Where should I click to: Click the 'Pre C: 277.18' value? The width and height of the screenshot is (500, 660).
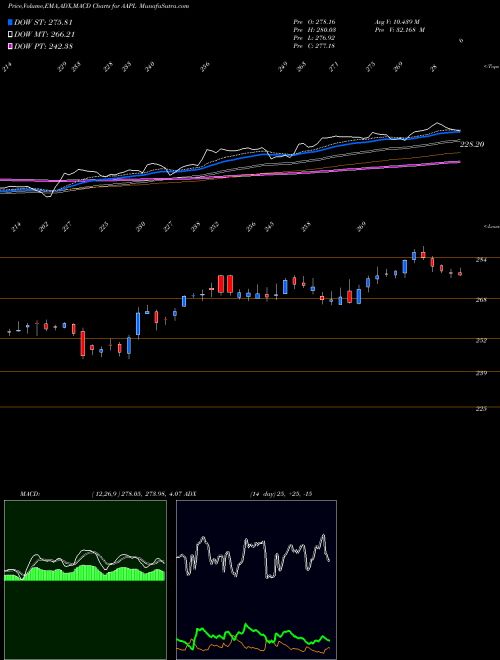(x=314, y=46)
